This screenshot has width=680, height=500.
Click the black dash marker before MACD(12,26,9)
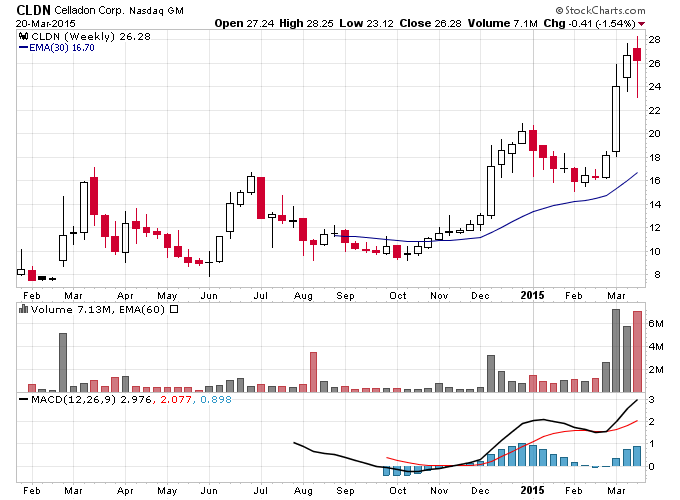coord(23,399)
